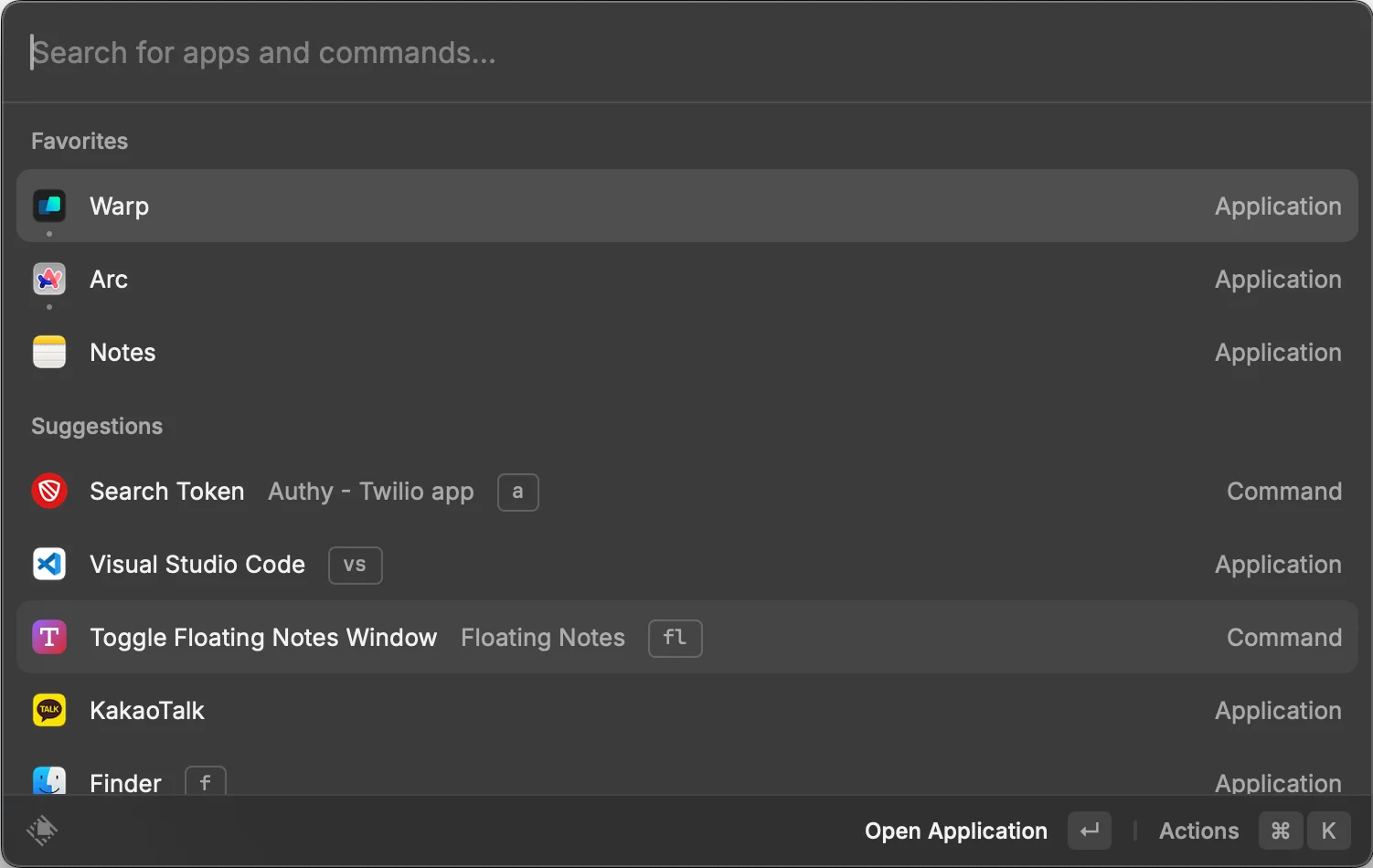Click the yellow KakaoTalk icon
This screenshot has height=868, width=1373.
pyautogui.click(x=49, y=711)
